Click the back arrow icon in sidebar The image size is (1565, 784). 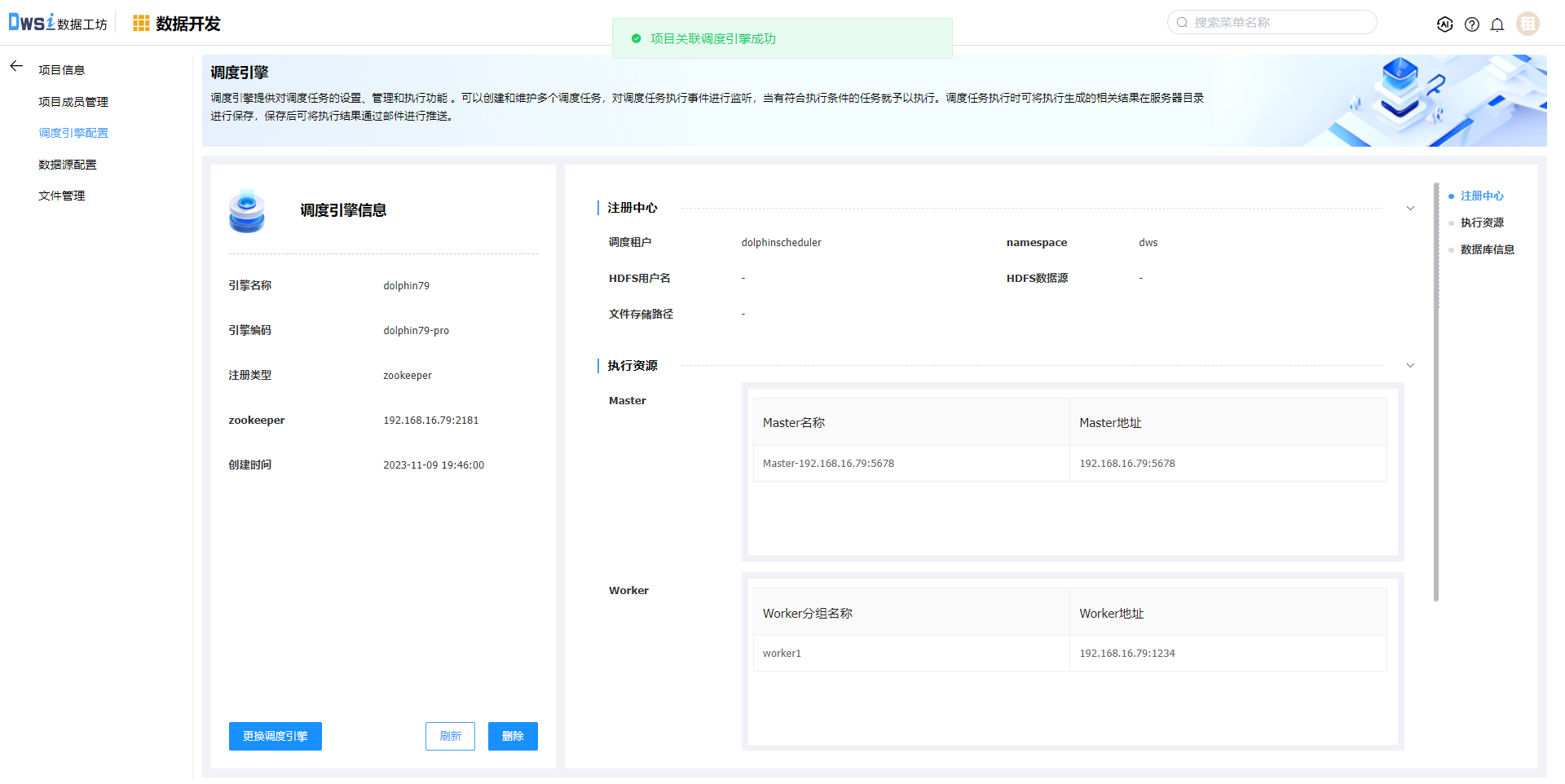[x=16, y=66]
